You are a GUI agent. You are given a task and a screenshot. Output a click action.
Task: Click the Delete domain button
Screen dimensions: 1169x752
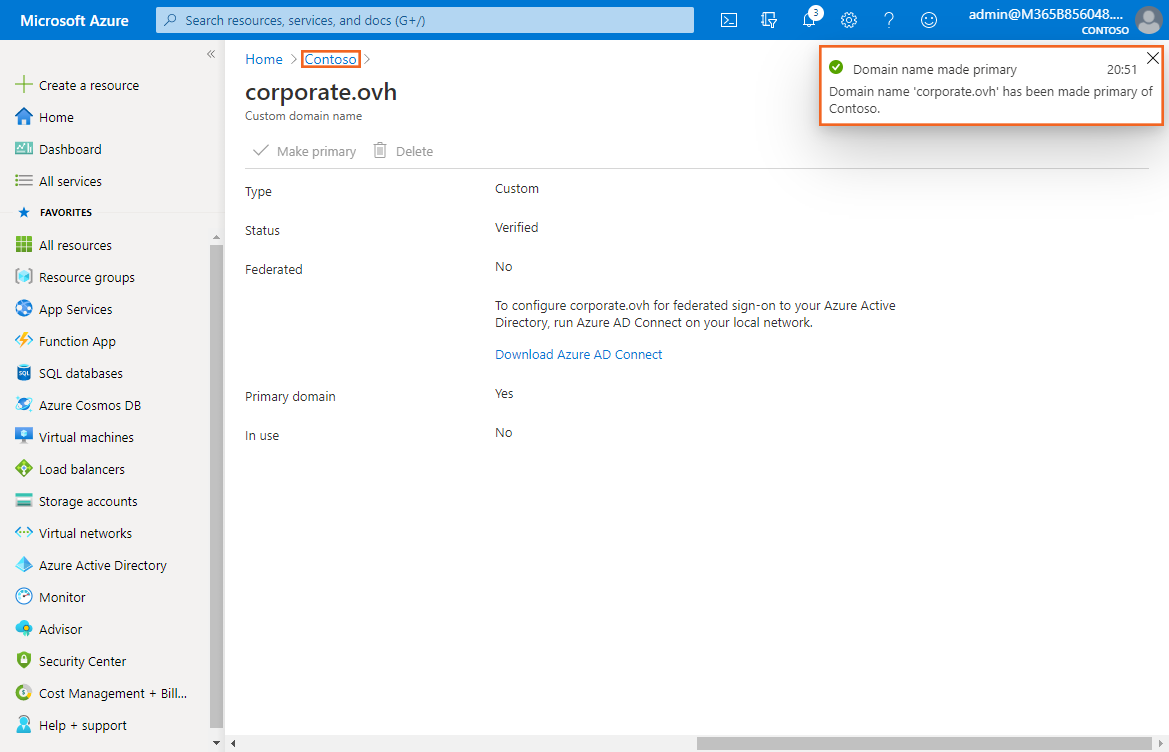[x=404, y=151]
